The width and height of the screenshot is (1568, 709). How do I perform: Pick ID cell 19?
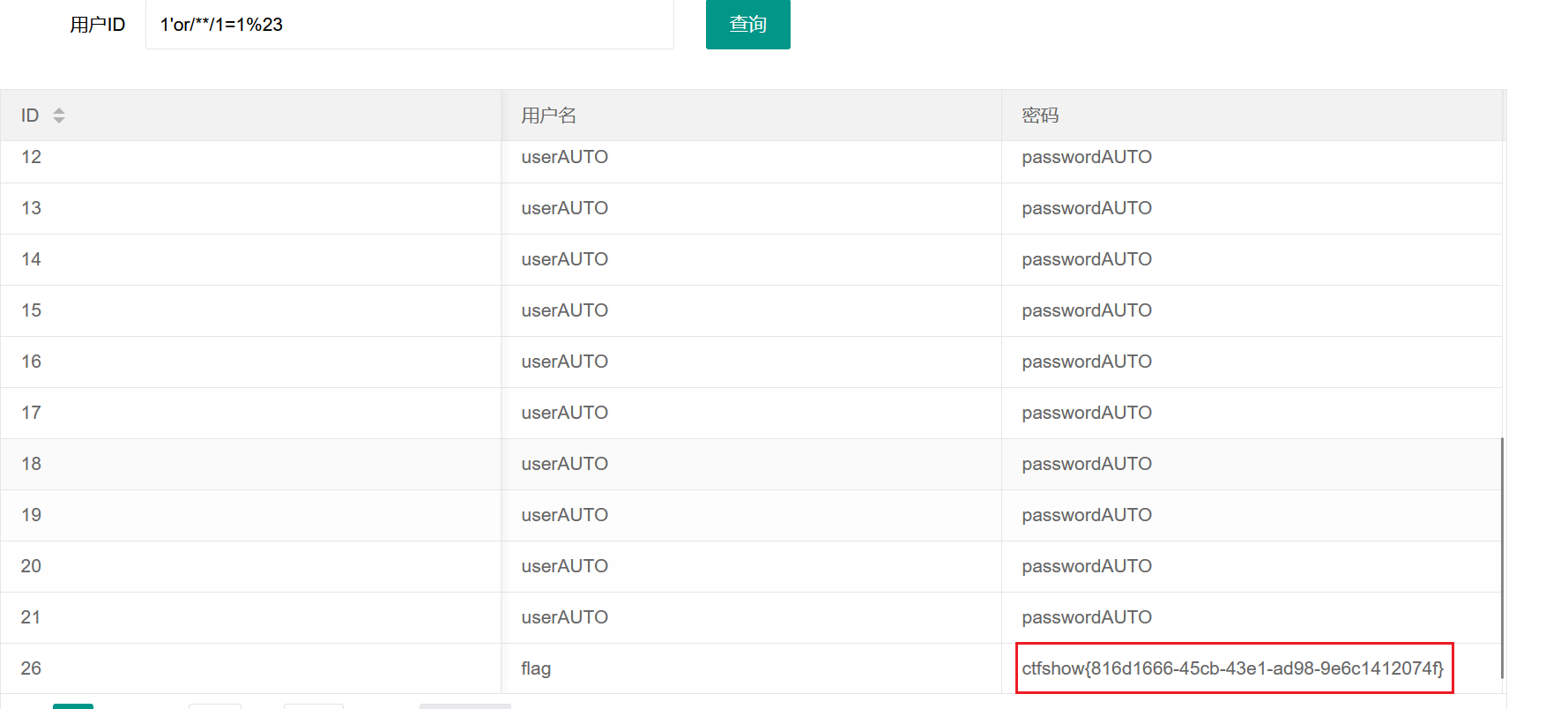click(32, 515)
